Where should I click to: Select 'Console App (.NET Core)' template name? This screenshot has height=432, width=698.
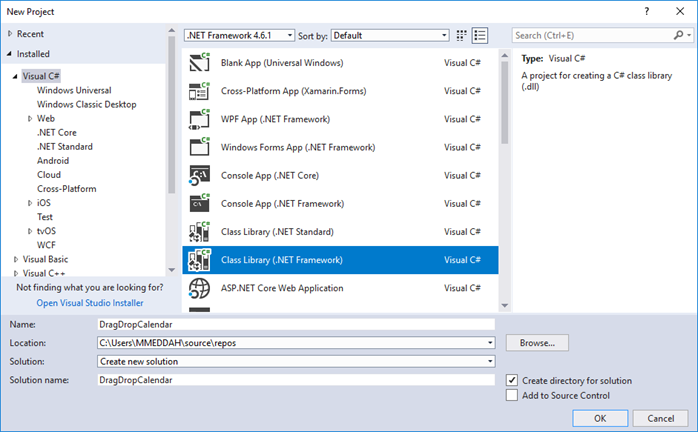(x=270, y=175)
